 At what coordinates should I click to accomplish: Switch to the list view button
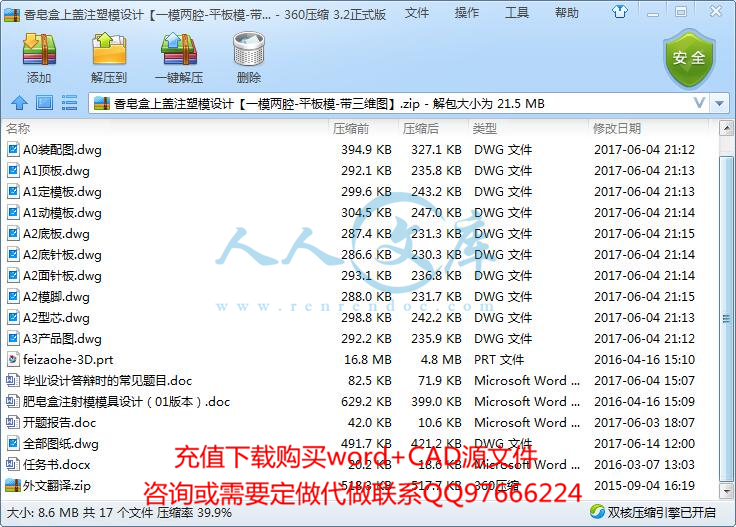69,102
